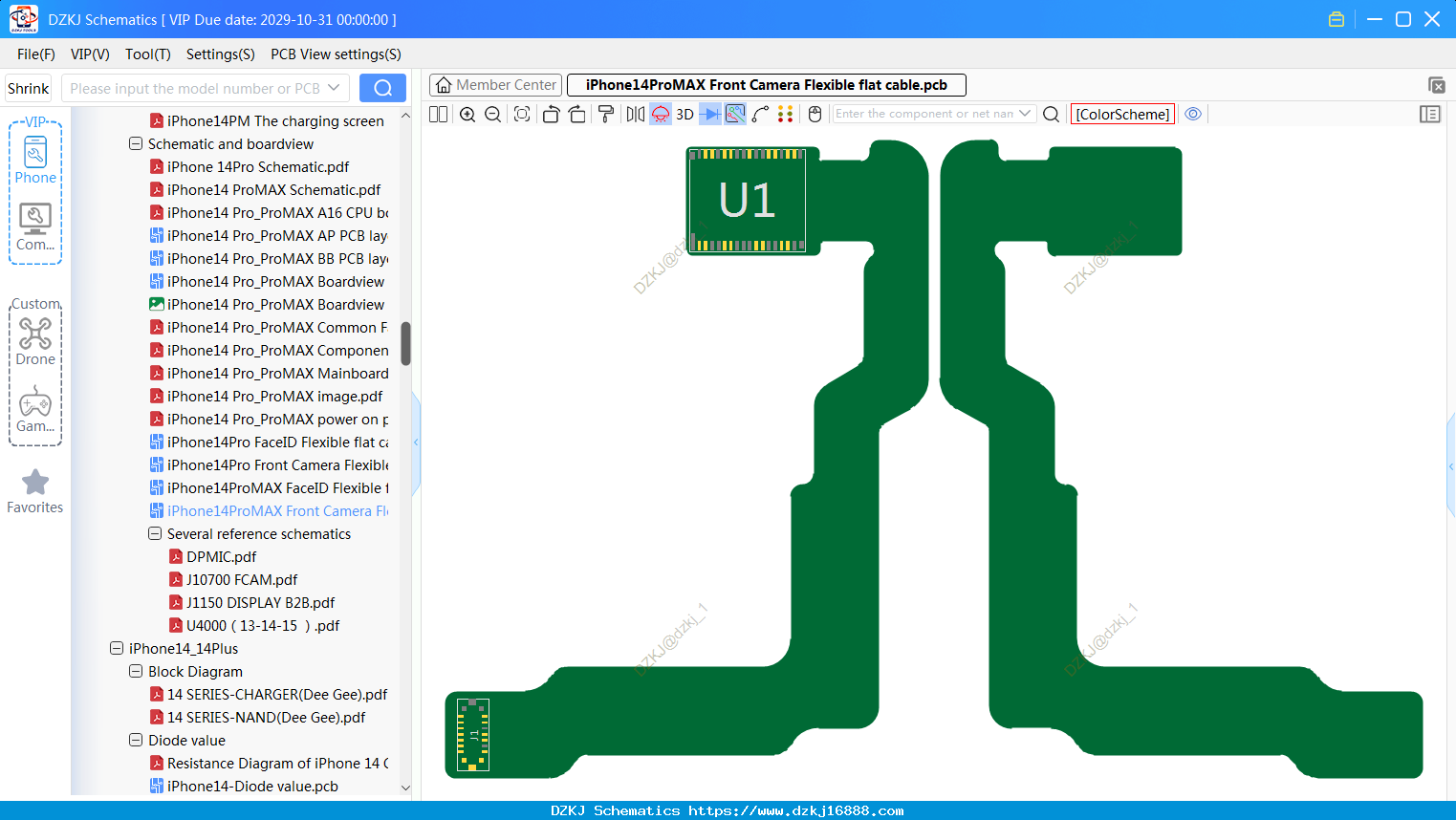Click the Shrink button

click(x=29, y=88)
